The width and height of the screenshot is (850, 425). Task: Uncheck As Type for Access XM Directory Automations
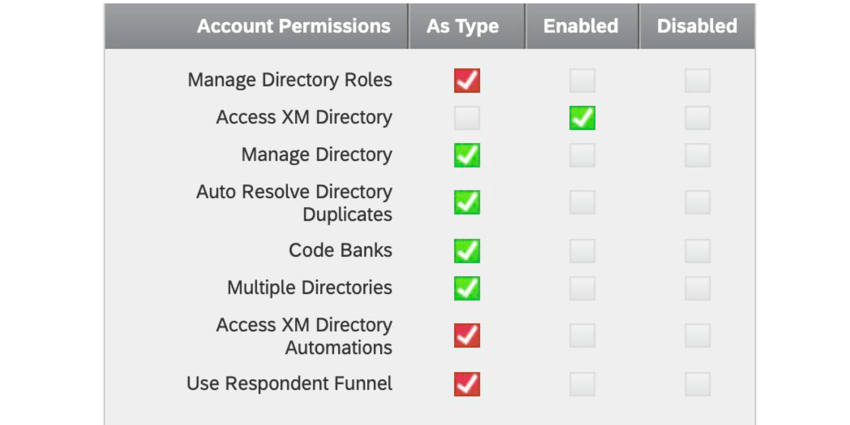coord(467,336)
